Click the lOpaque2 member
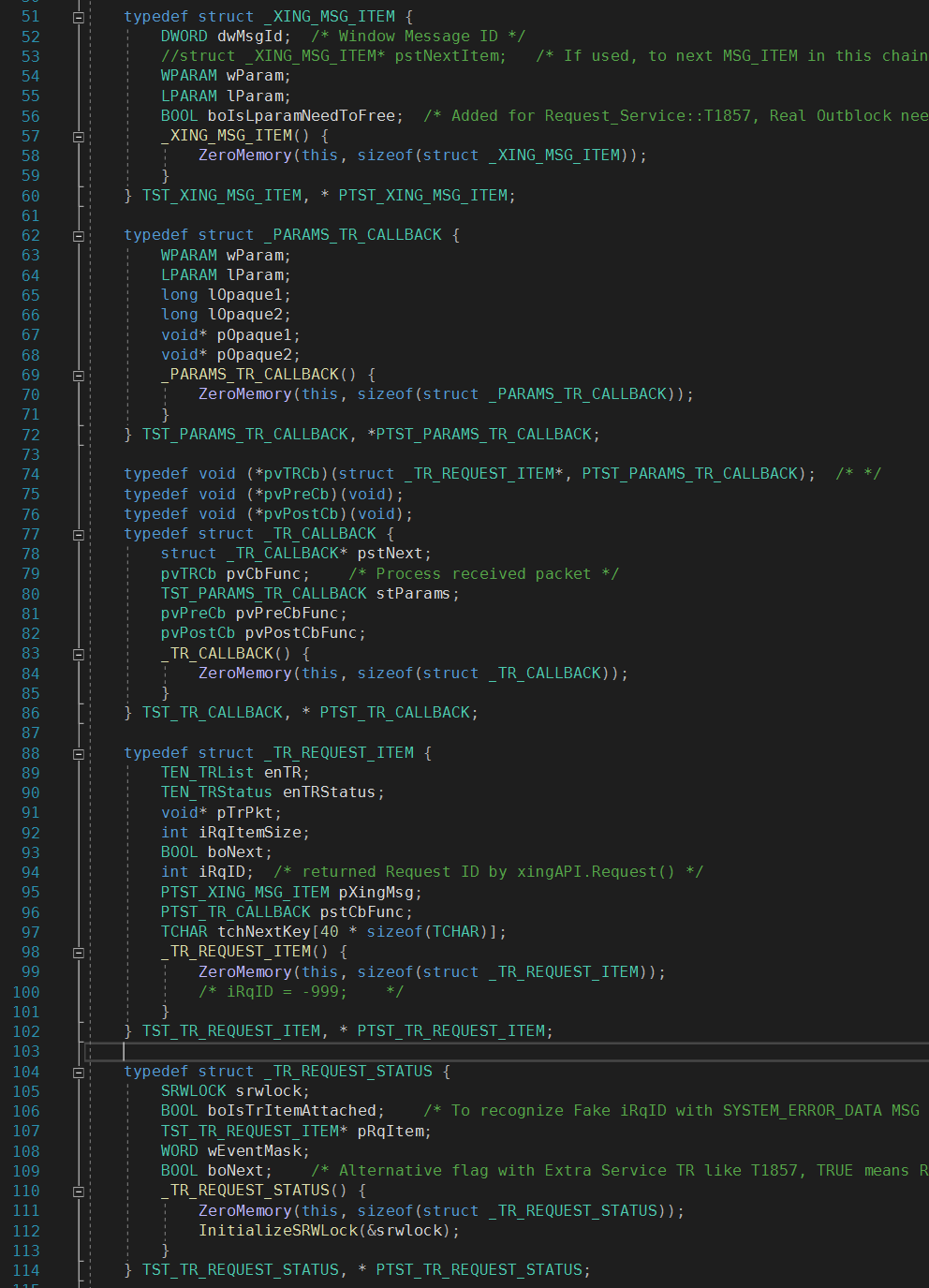 pos(244,315)
